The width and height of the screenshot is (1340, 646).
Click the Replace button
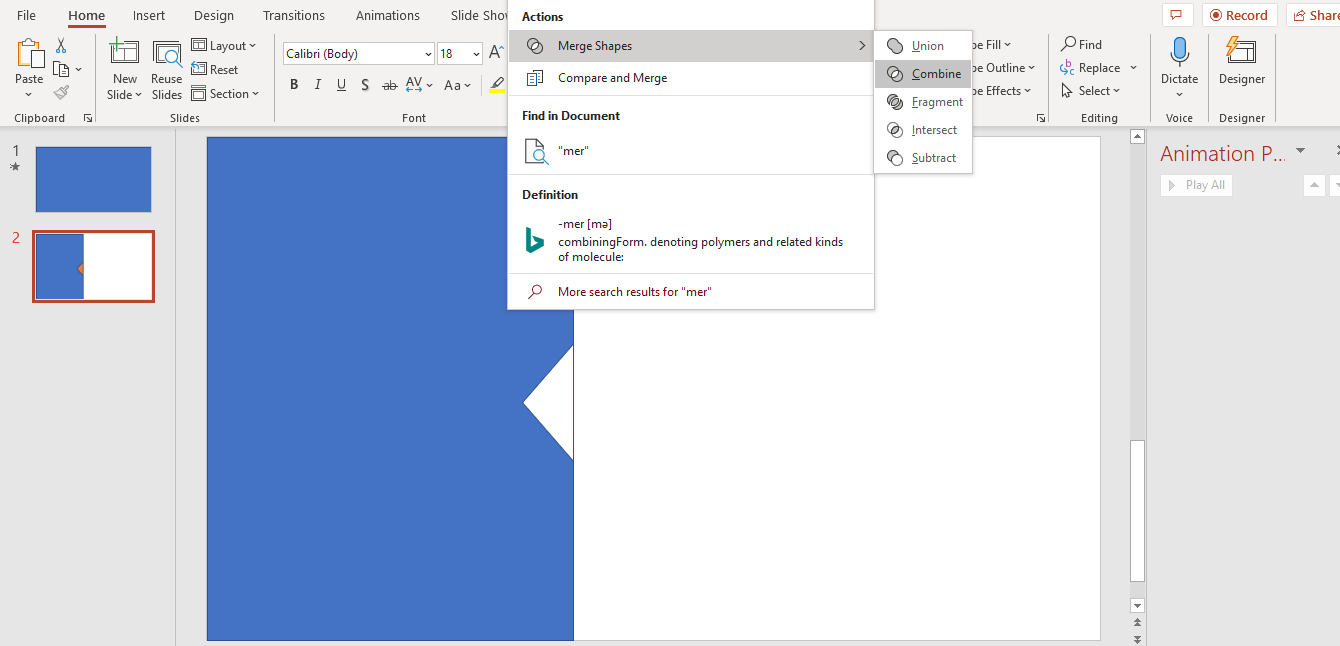pos(1091,68)
